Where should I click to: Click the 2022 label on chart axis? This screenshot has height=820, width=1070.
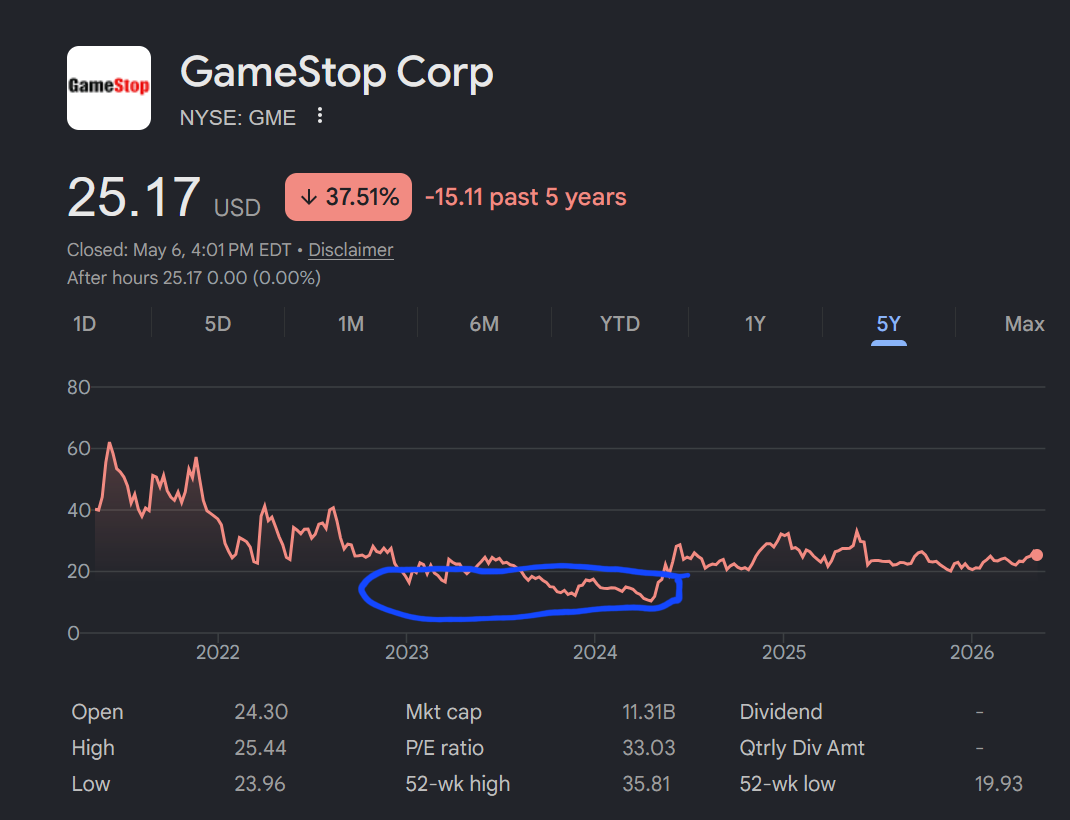click(x=218, y=652)
